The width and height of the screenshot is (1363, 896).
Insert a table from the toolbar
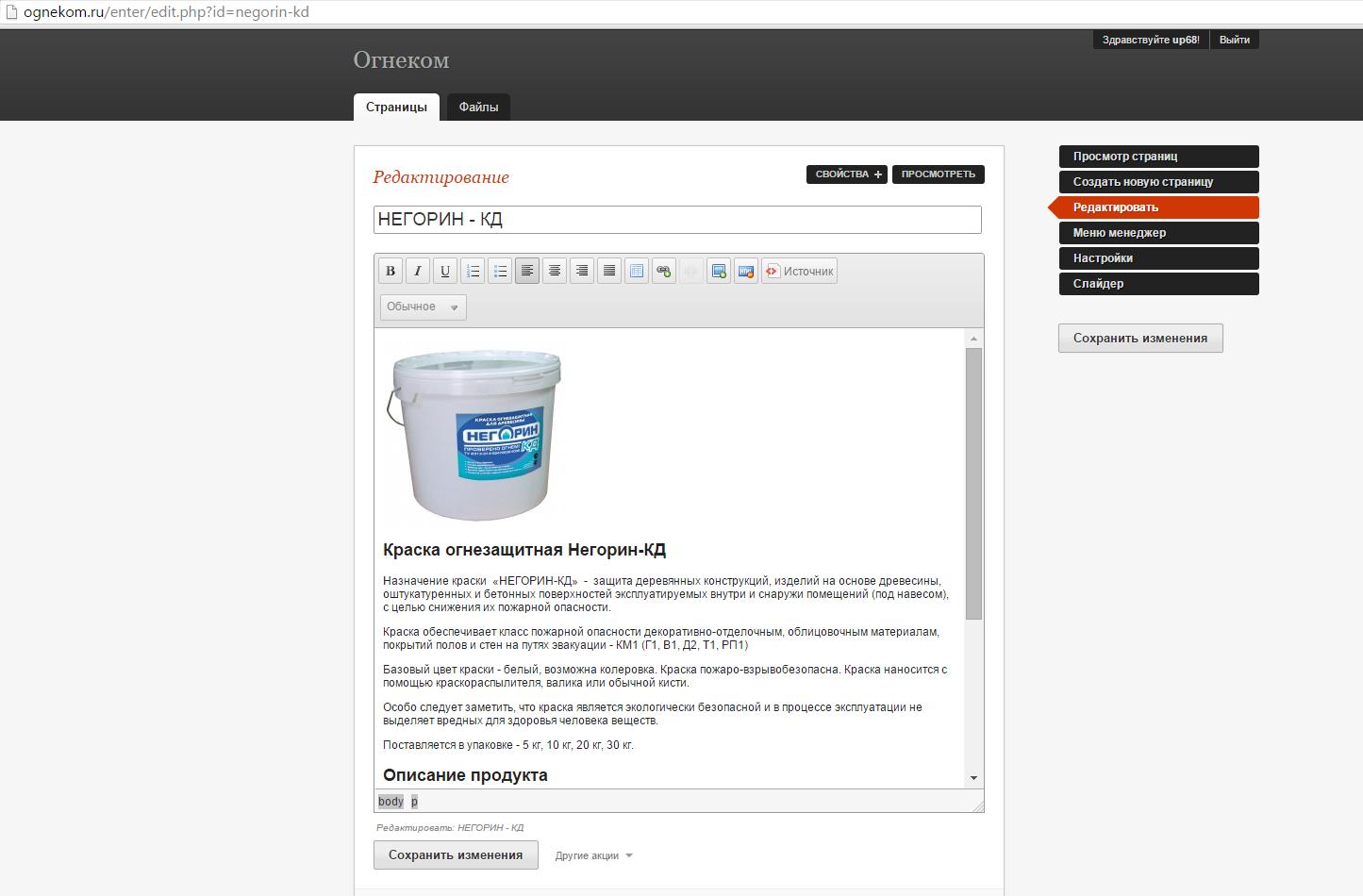click(x=637, y=272)
